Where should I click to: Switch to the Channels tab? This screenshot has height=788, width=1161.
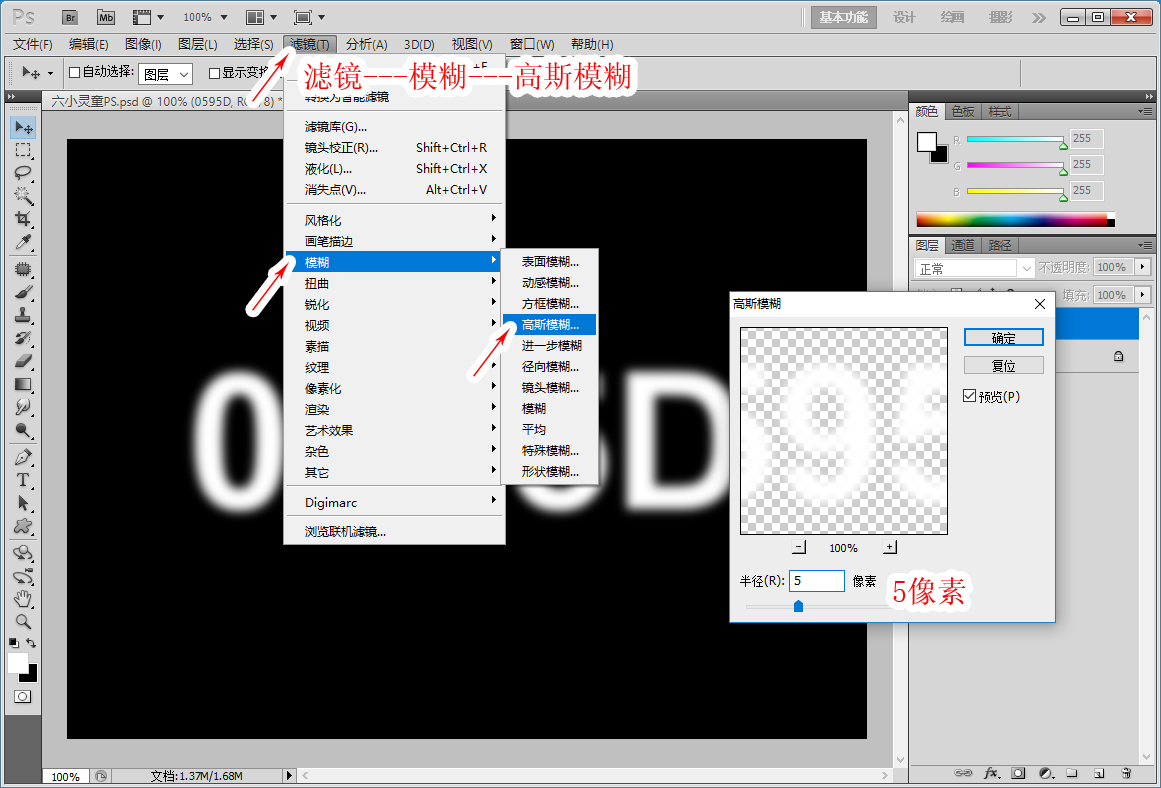coord(963,245)
